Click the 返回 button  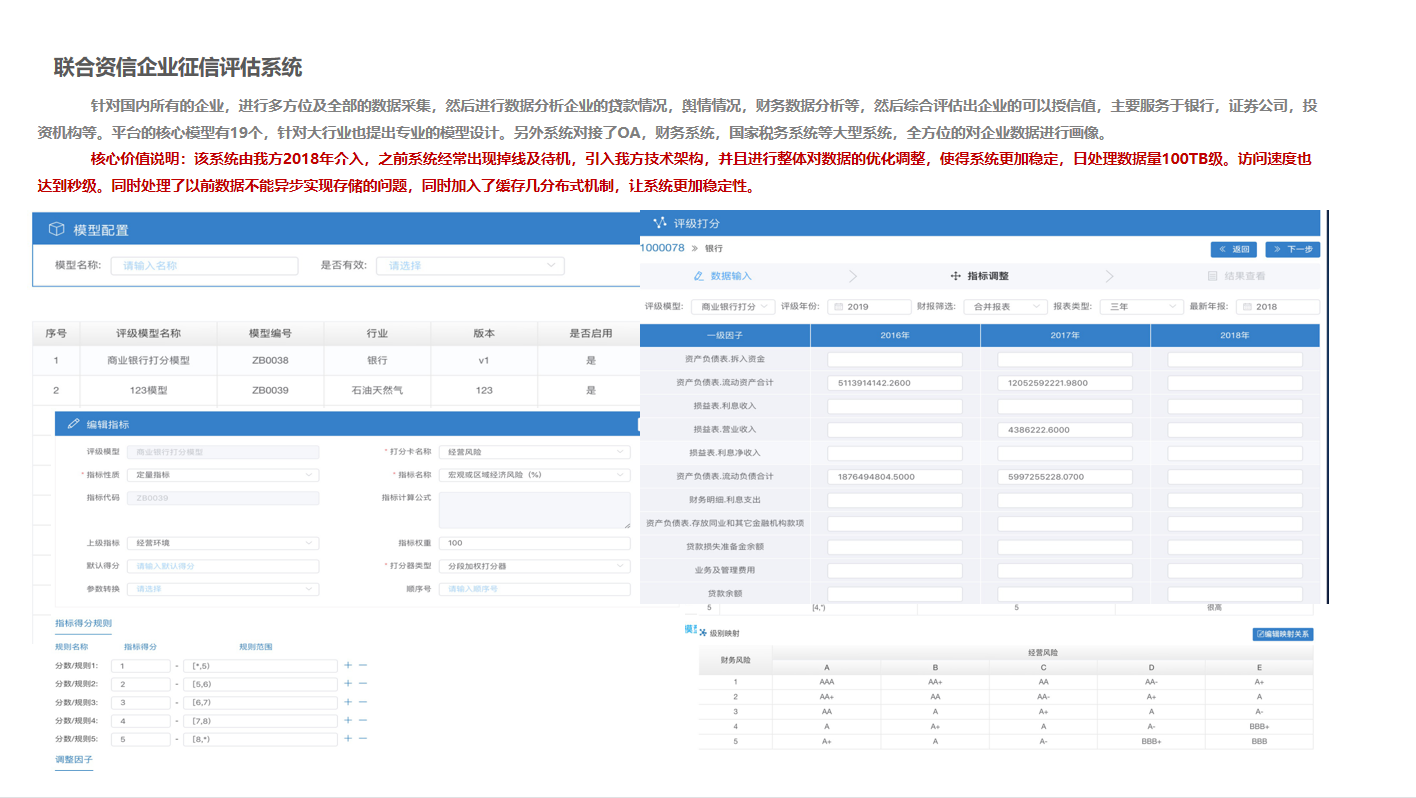pos(1233,249)
